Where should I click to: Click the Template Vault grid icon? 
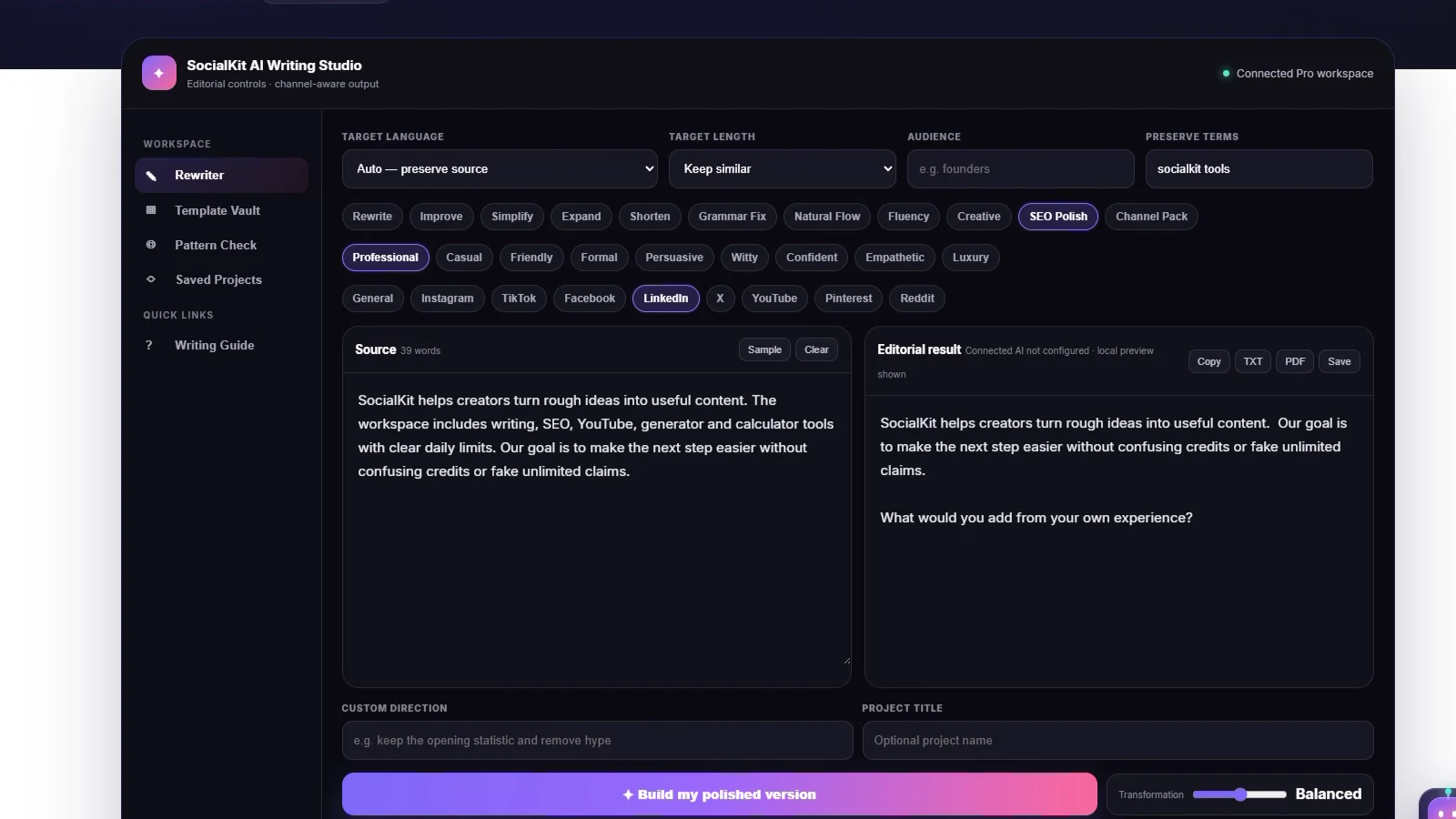pyautogui.click(x=151, y=210)
